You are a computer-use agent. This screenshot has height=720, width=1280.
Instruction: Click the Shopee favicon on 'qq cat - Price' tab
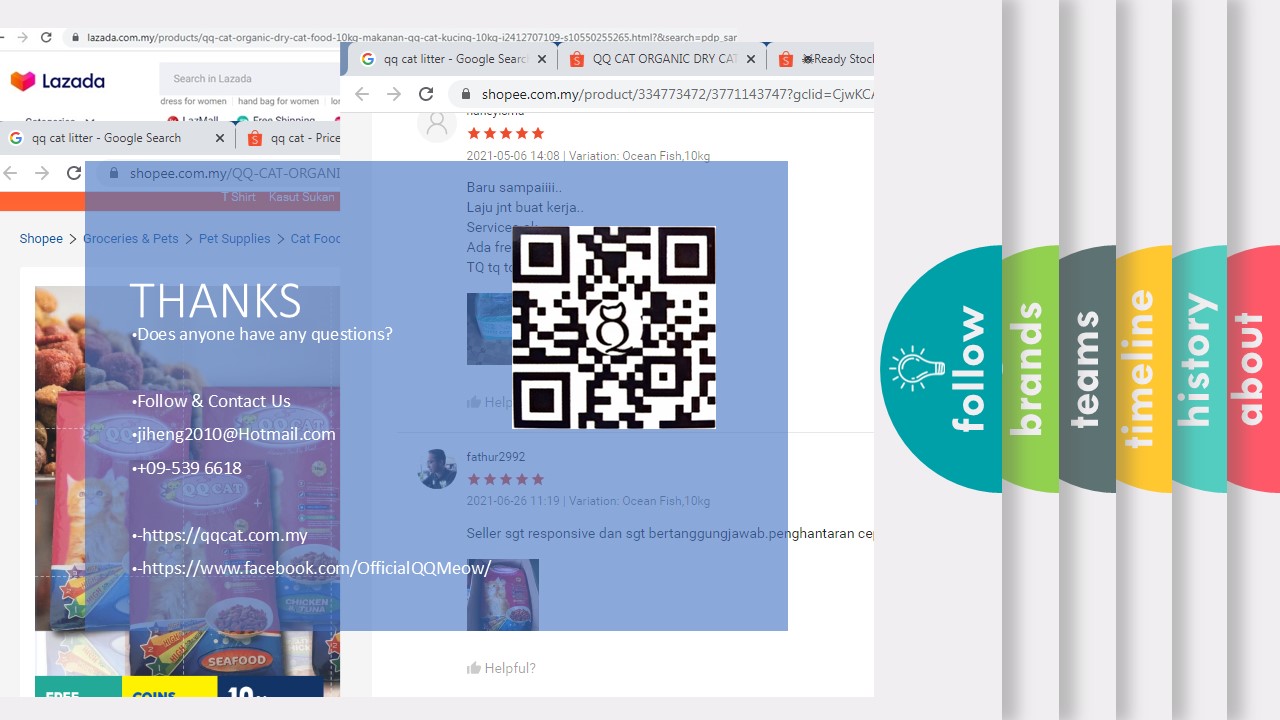(x=254, y=138)
